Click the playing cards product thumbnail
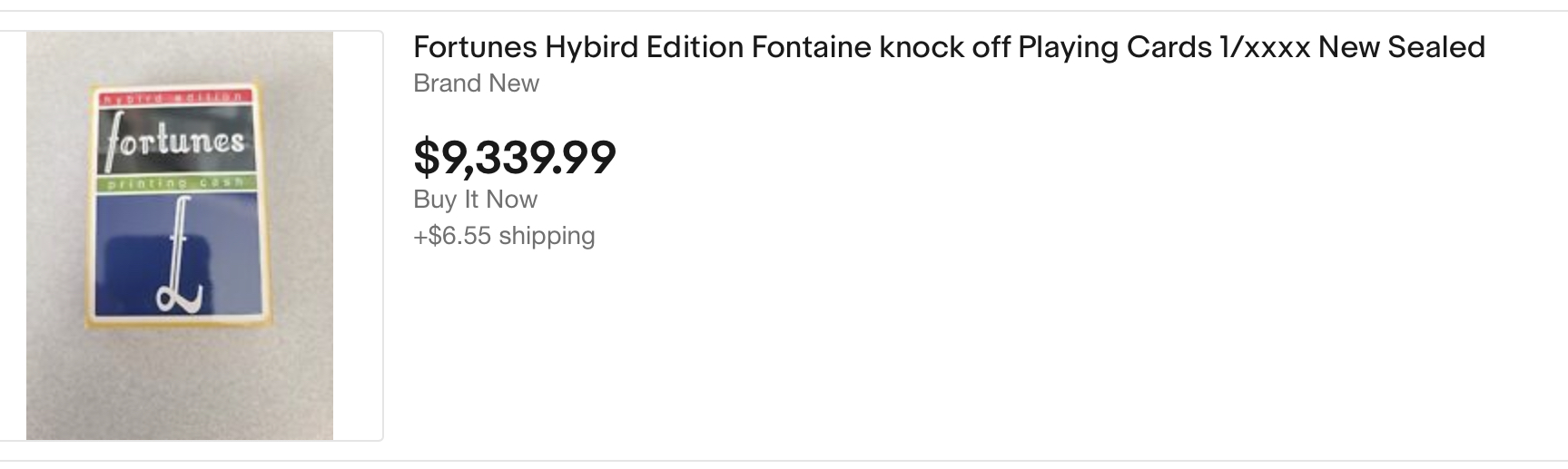1568x469 pixels. pyautogui.click(x=179, y=236)
